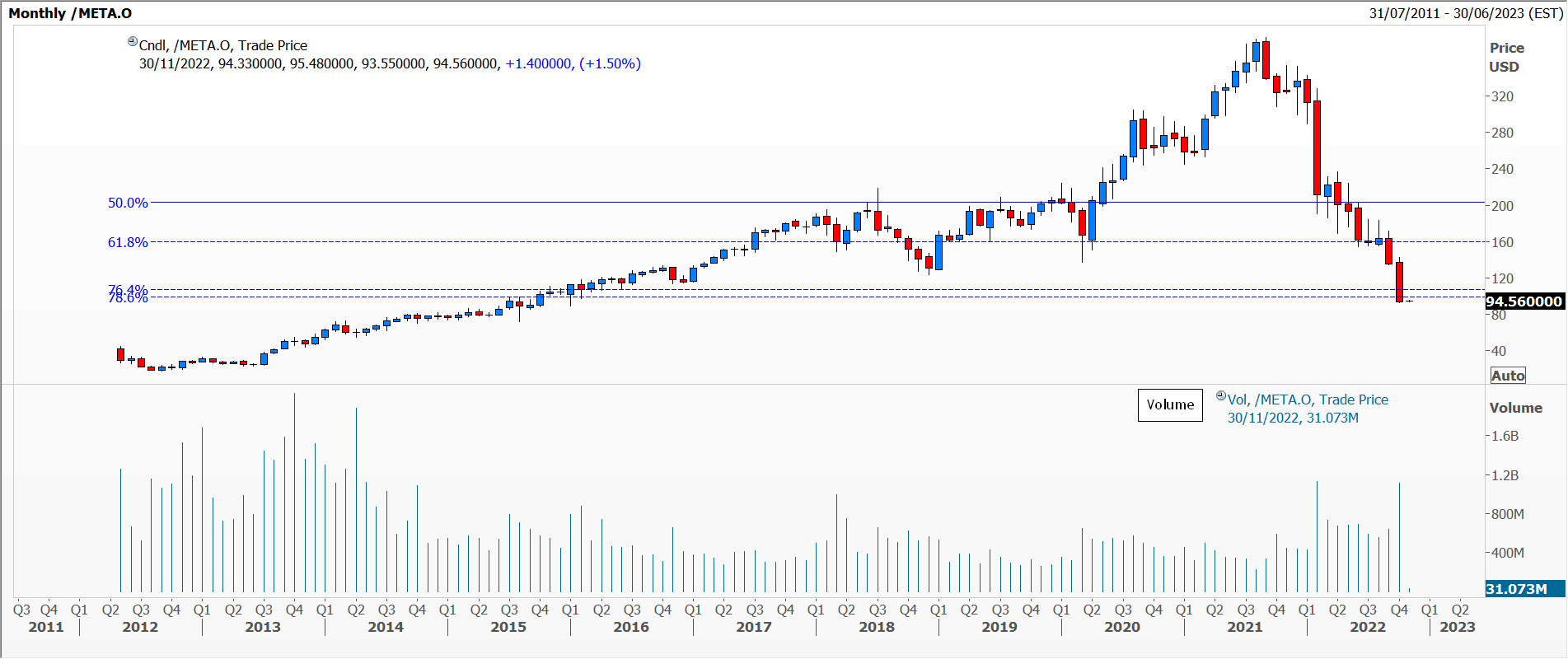Click the 2020 year label on time axis
The image size is (1568, 659).
click(1122, 627)
